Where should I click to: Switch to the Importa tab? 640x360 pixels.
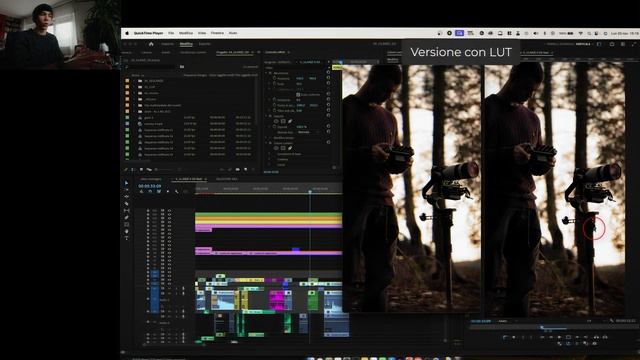click(167, 44)
